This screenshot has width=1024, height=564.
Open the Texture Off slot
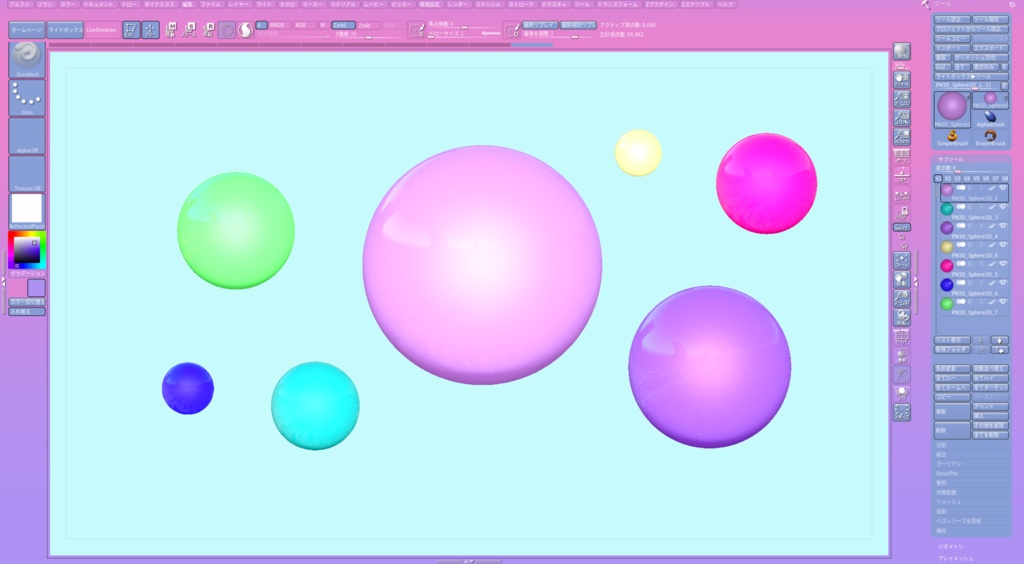click(27, 174)
